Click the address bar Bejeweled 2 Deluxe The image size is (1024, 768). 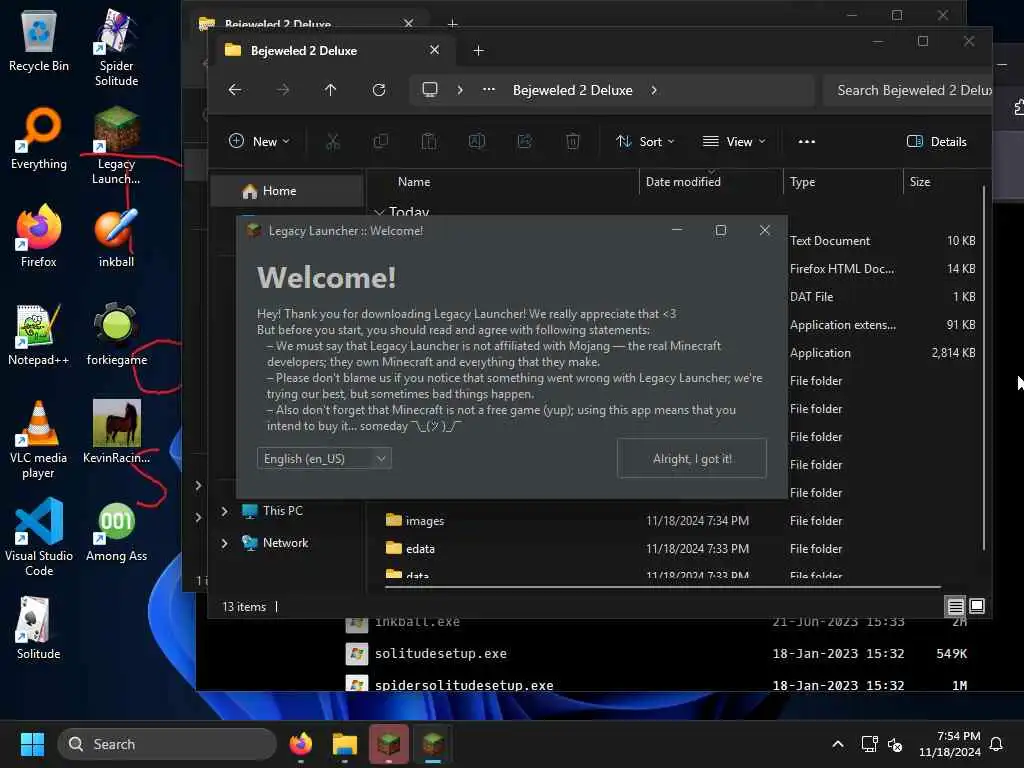(572, 90)
